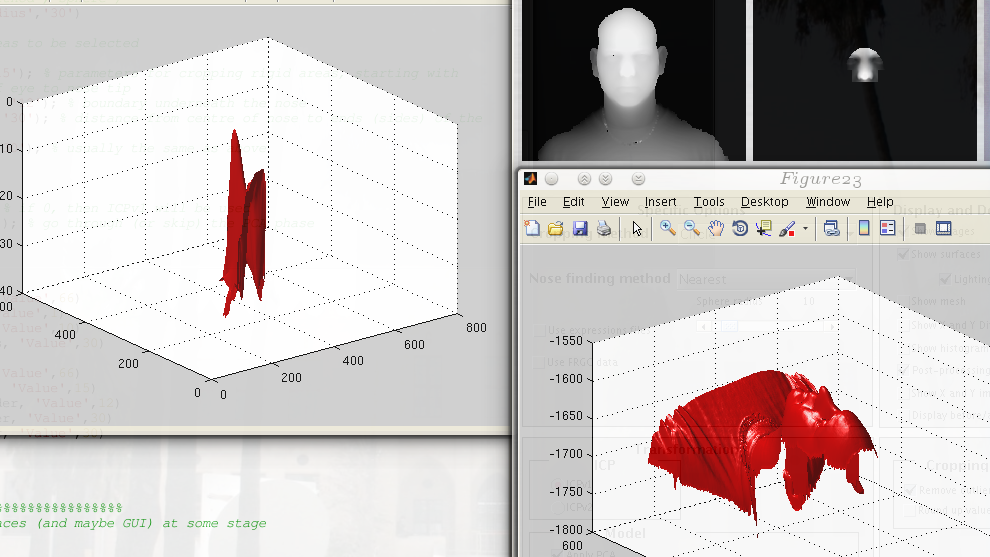This screenshot has width=990, height=557.
Task: Select the cropped nose depth image
Action: (864, 81)
